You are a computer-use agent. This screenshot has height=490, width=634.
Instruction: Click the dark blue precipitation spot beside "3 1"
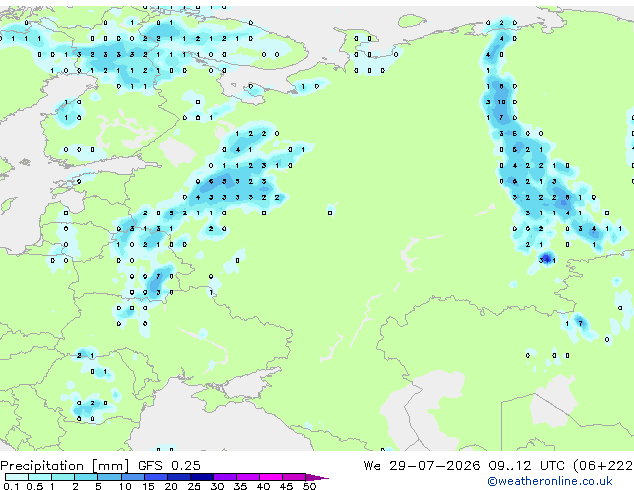point(547,258)
